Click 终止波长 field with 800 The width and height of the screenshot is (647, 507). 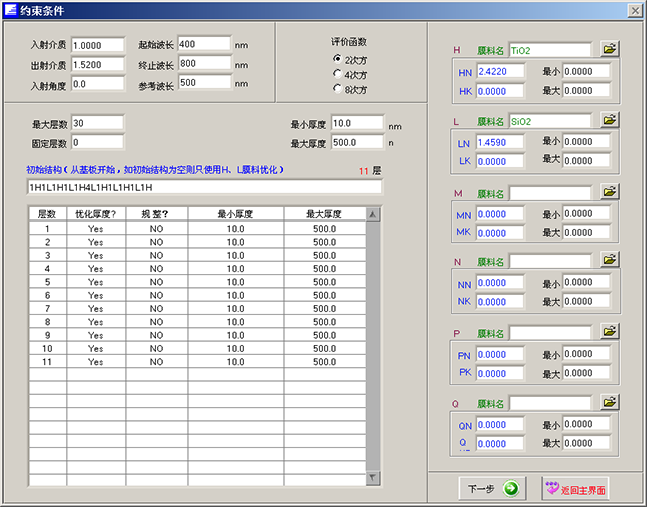[x=204, y=63]
